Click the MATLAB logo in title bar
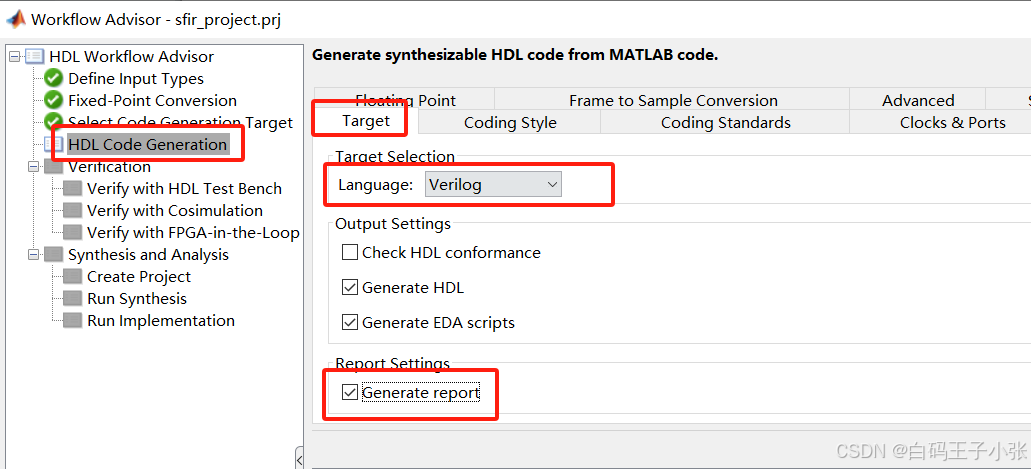This screenshot has width=1031, height=469. [15, 19]
